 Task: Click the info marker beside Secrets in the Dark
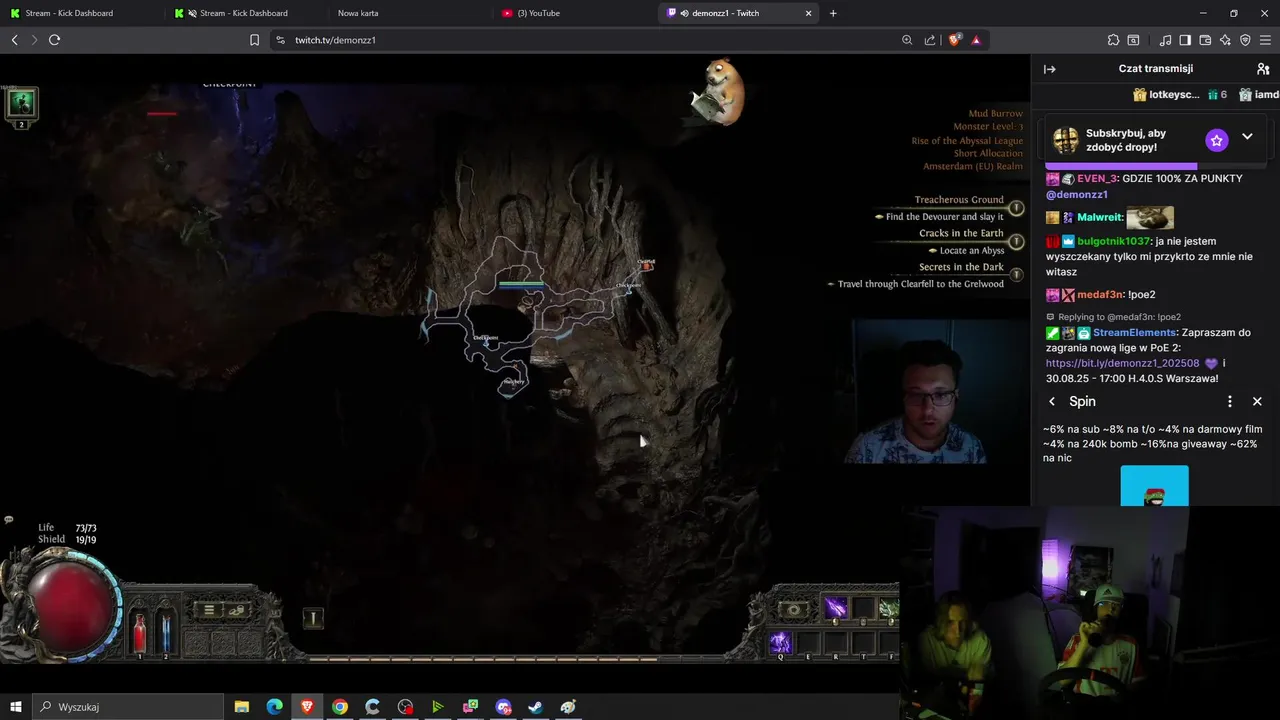point(1016,274)
